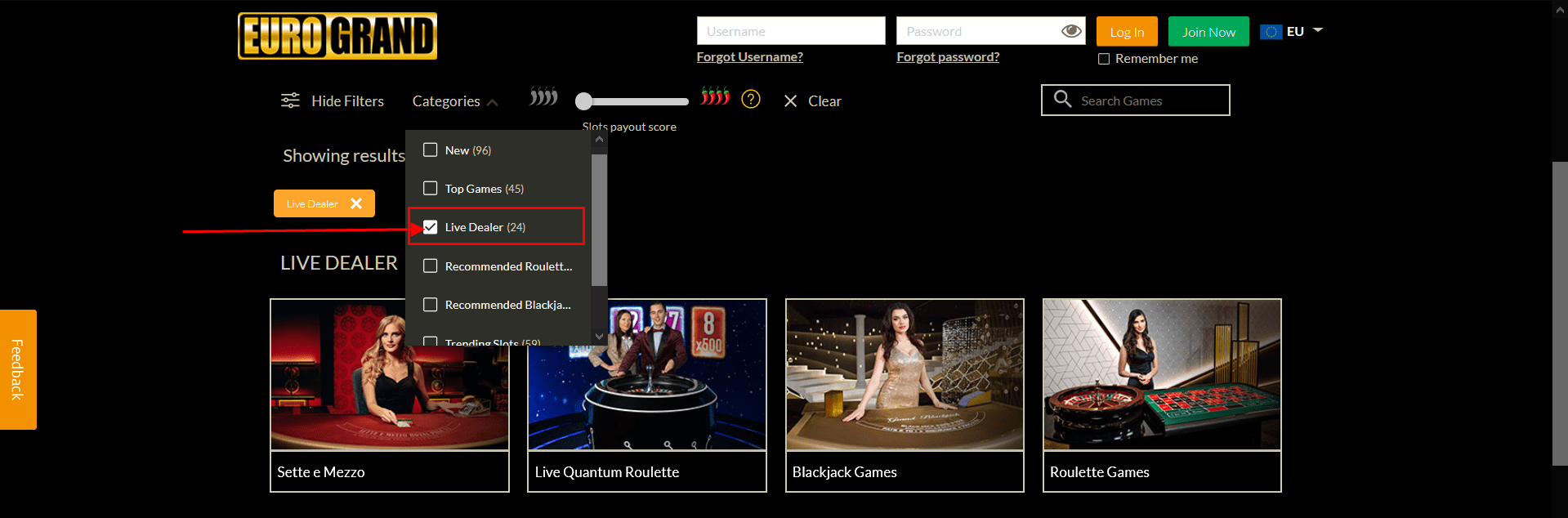Click the grey chili peppers icon

[x=543, y=97]
